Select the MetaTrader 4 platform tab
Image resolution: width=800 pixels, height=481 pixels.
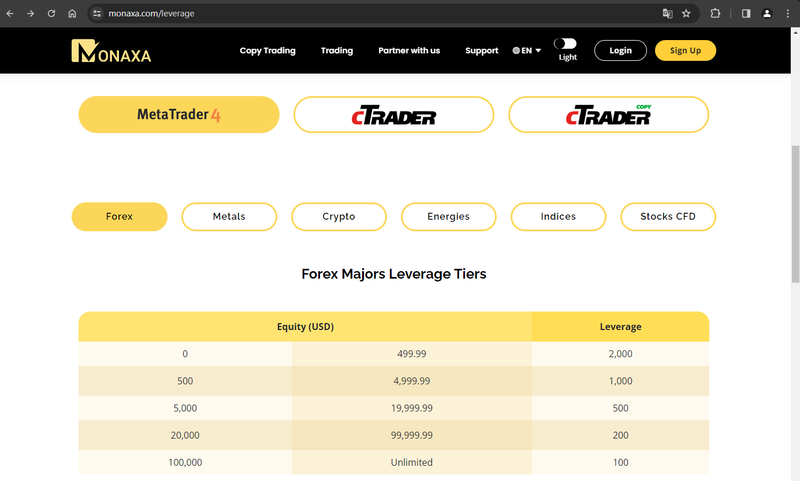(179, 115)
